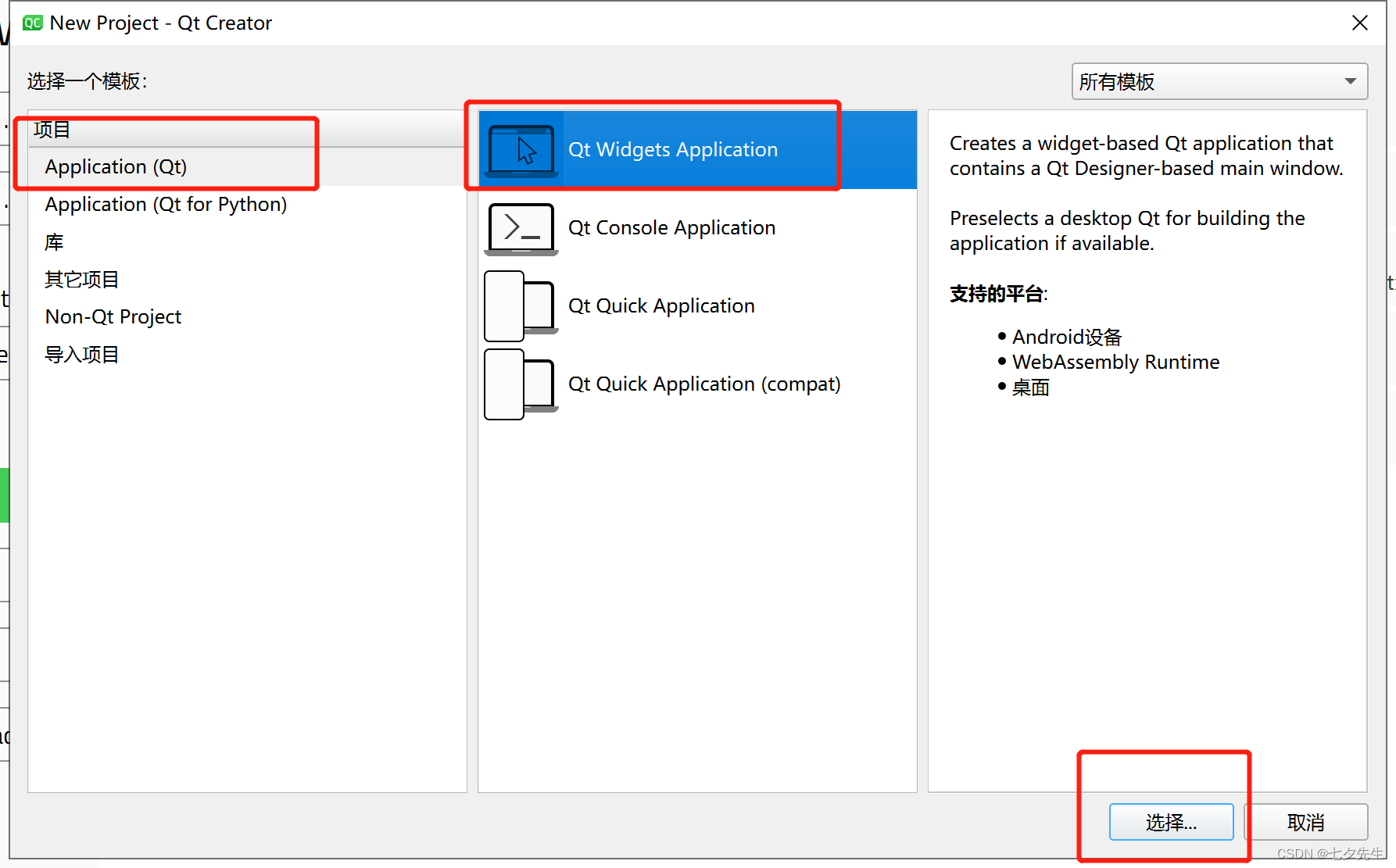Expand the 项目 group header

pyautogui.click(x=52, y=130)
